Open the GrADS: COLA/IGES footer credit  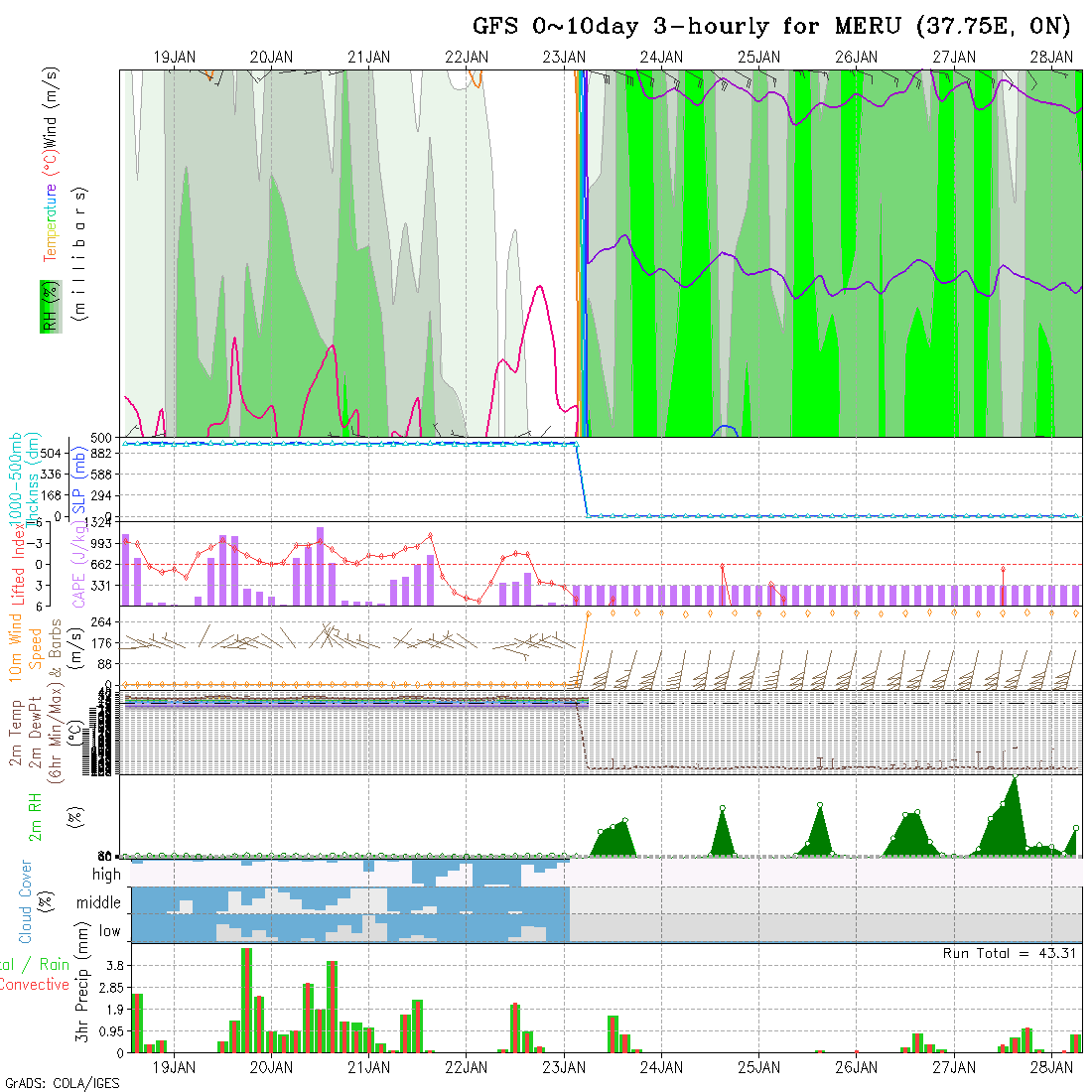click(63, 1083)
